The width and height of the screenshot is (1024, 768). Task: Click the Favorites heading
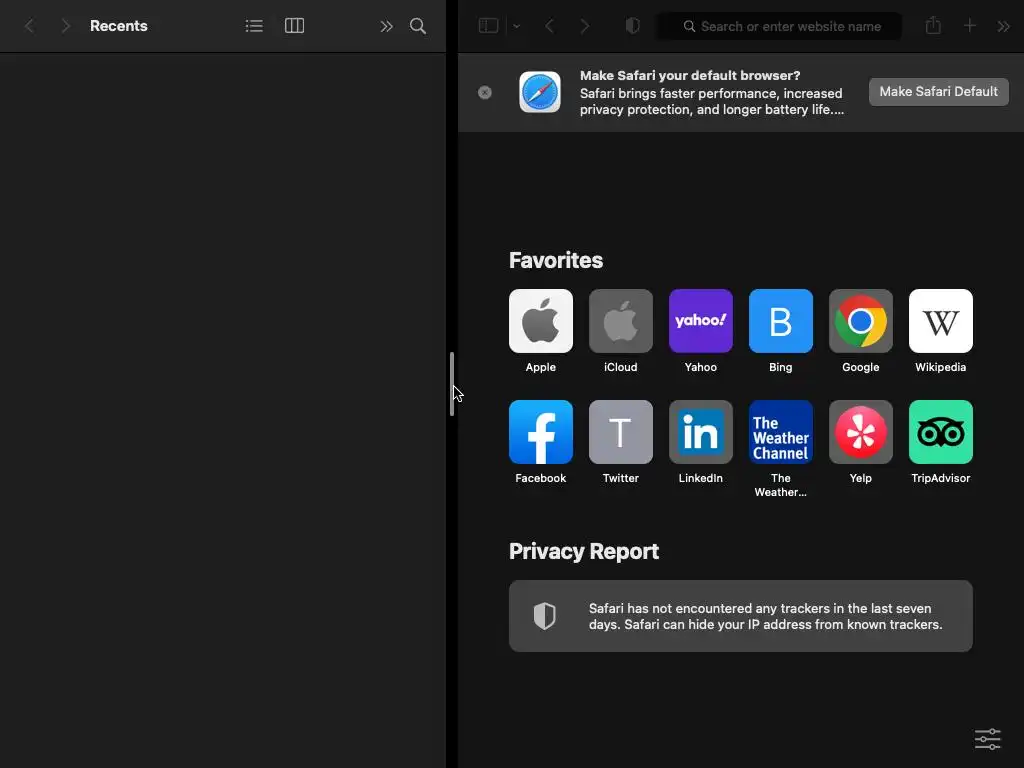pos(556,260)
